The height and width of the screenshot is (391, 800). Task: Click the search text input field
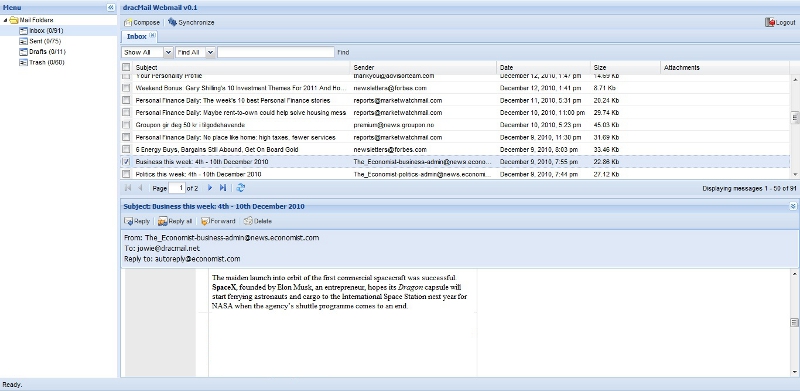(276, 52)
